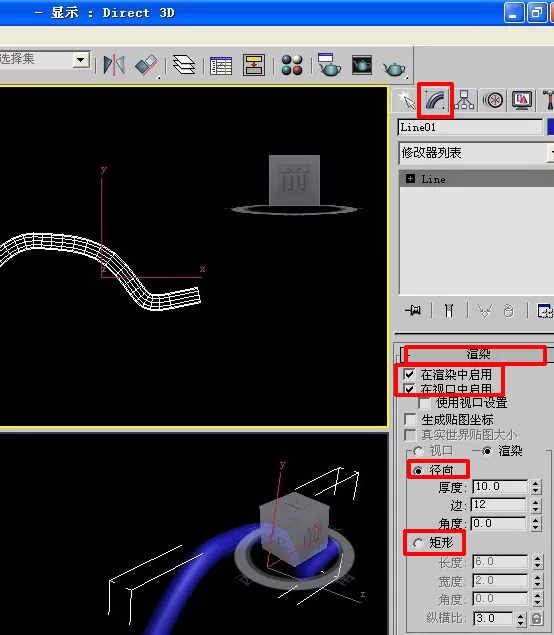This screenshot has width=554, height=635.
Task: Click the Mirror tool icon
Action: [x=114, y=65]
